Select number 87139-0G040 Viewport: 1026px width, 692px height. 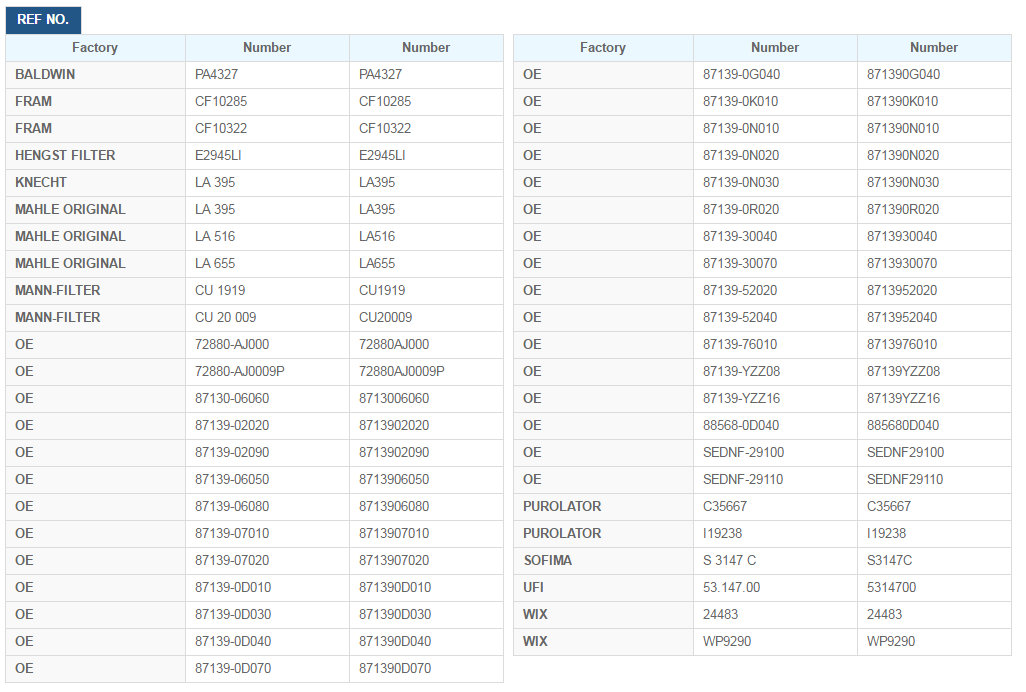point(742,75)
